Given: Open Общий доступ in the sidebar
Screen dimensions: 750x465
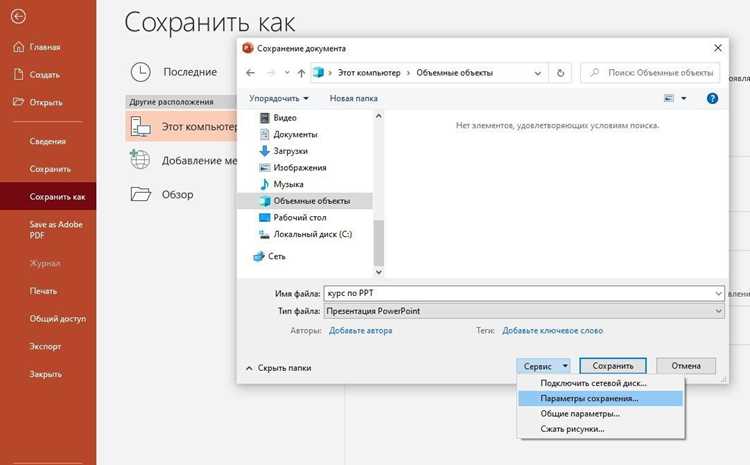Looking at the screenshot, I should pyautogui.click(x=57, y=319).
